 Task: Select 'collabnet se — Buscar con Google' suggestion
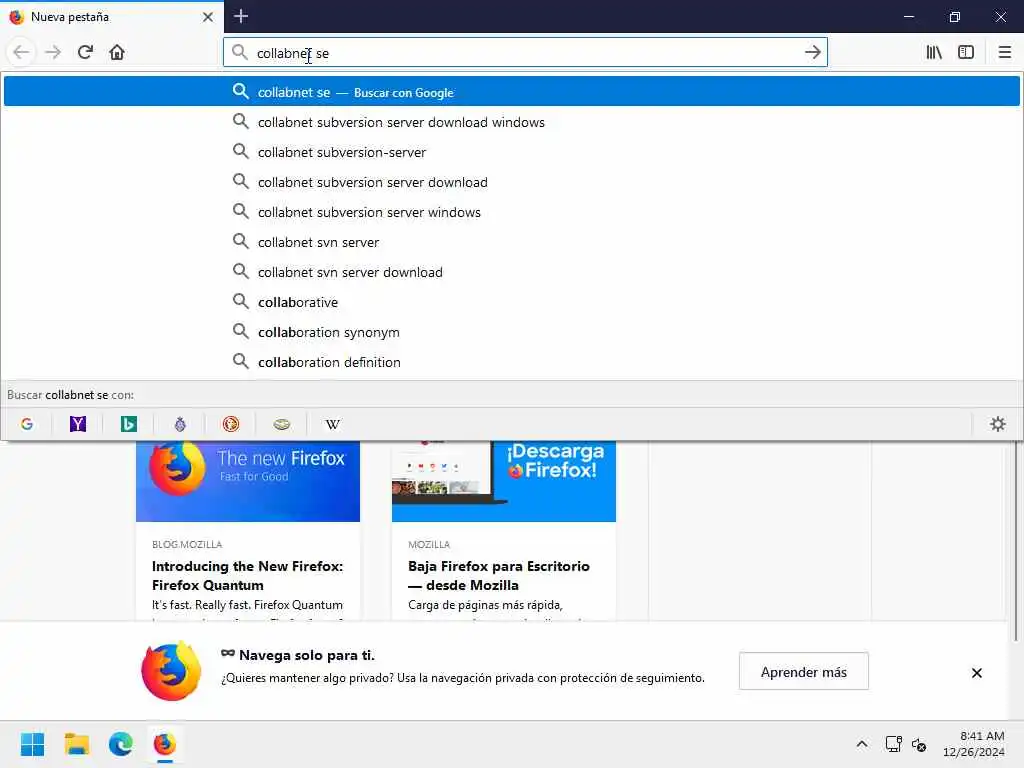click(511, 91)
